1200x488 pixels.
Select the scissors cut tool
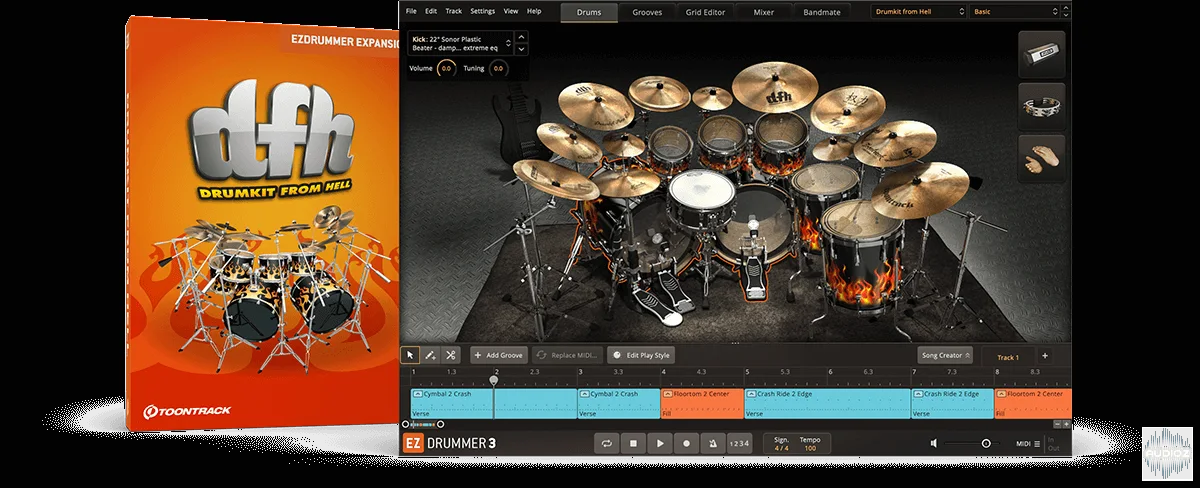point(450,355)
